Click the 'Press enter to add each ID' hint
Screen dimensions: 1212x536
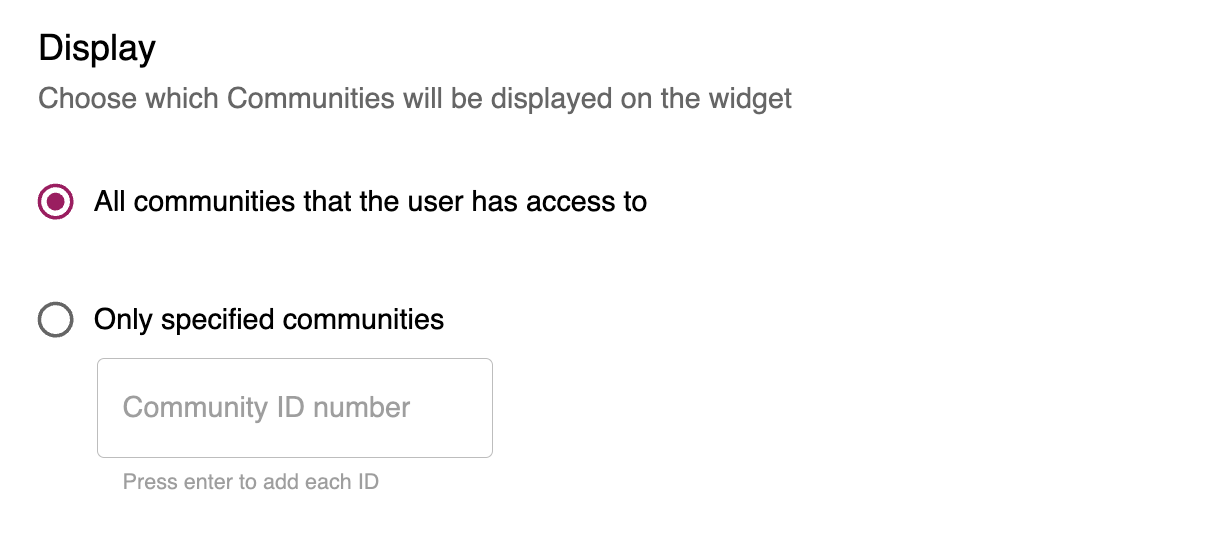tap(250, 482)
